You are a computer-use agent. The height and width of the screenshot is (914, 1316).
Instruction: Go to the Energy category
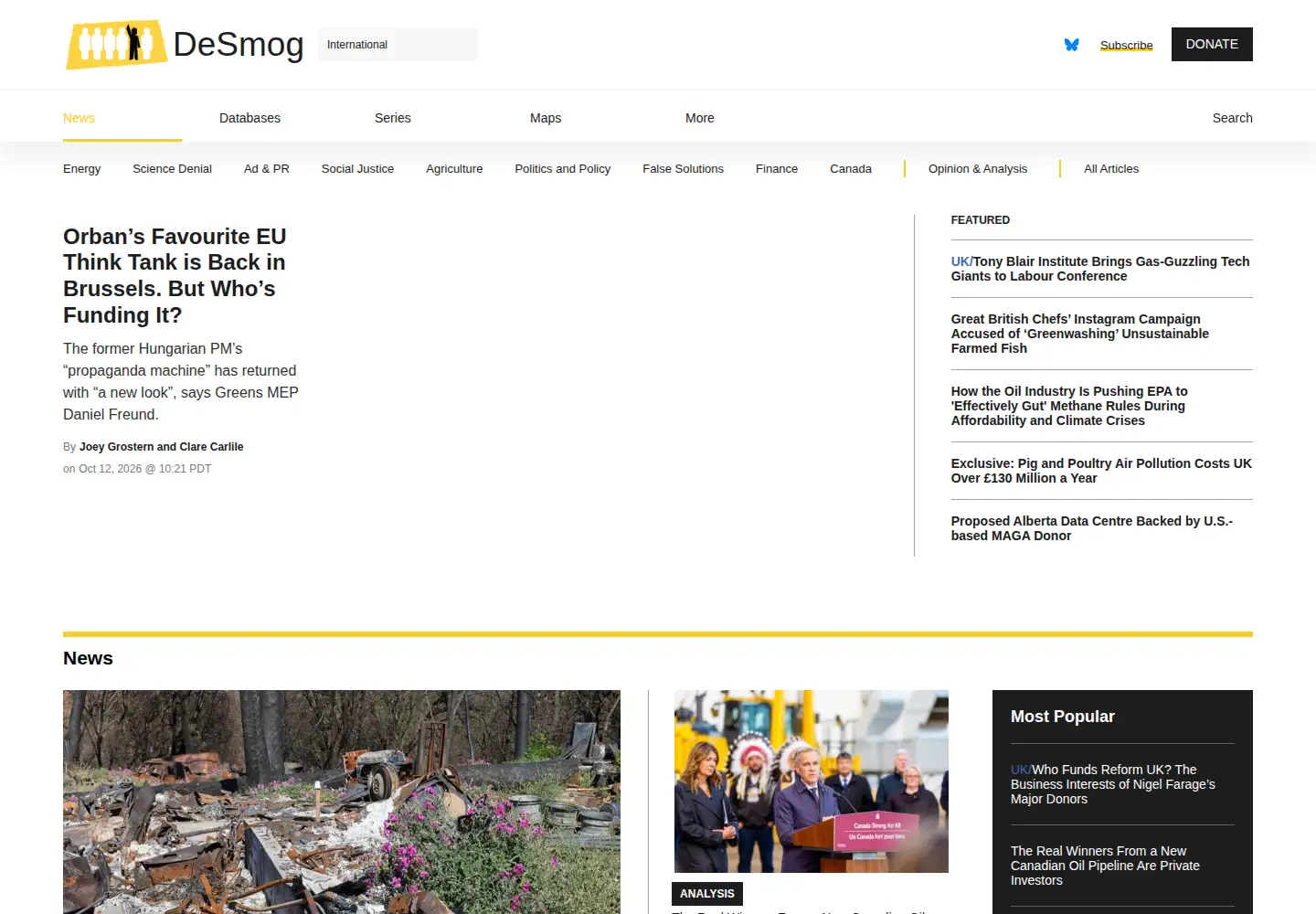[x=82, y=169]
